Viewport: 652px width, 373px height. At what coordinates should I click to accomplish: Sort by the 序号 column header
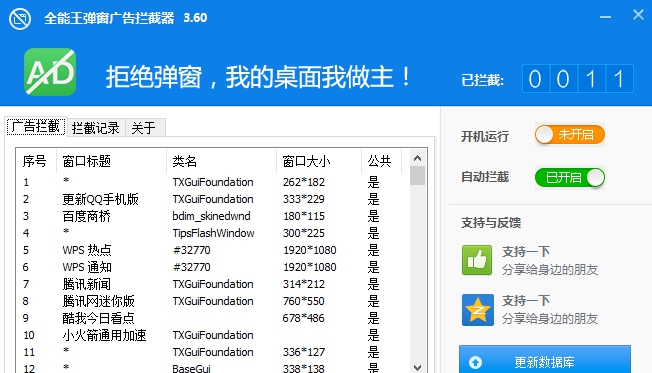(35, 161)
